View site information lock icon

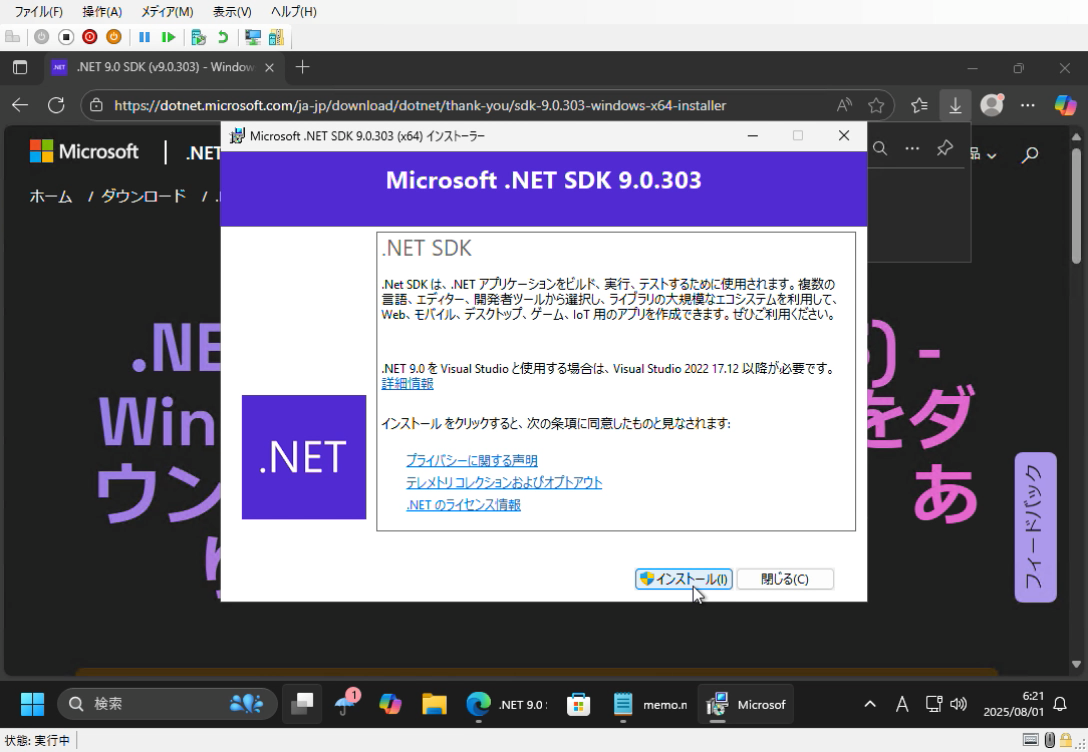[96, 105]
